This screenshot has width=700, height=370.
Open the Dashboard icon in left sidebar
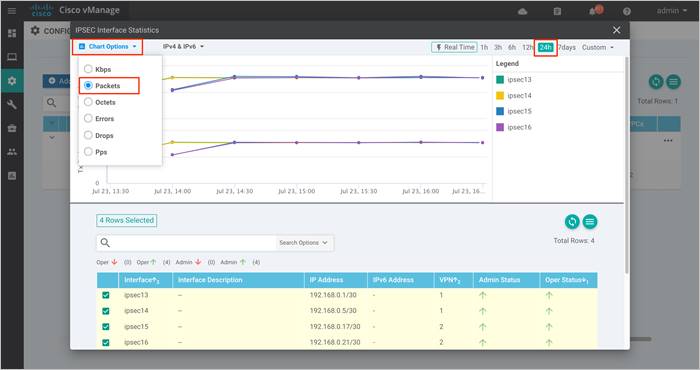[12, 33]
